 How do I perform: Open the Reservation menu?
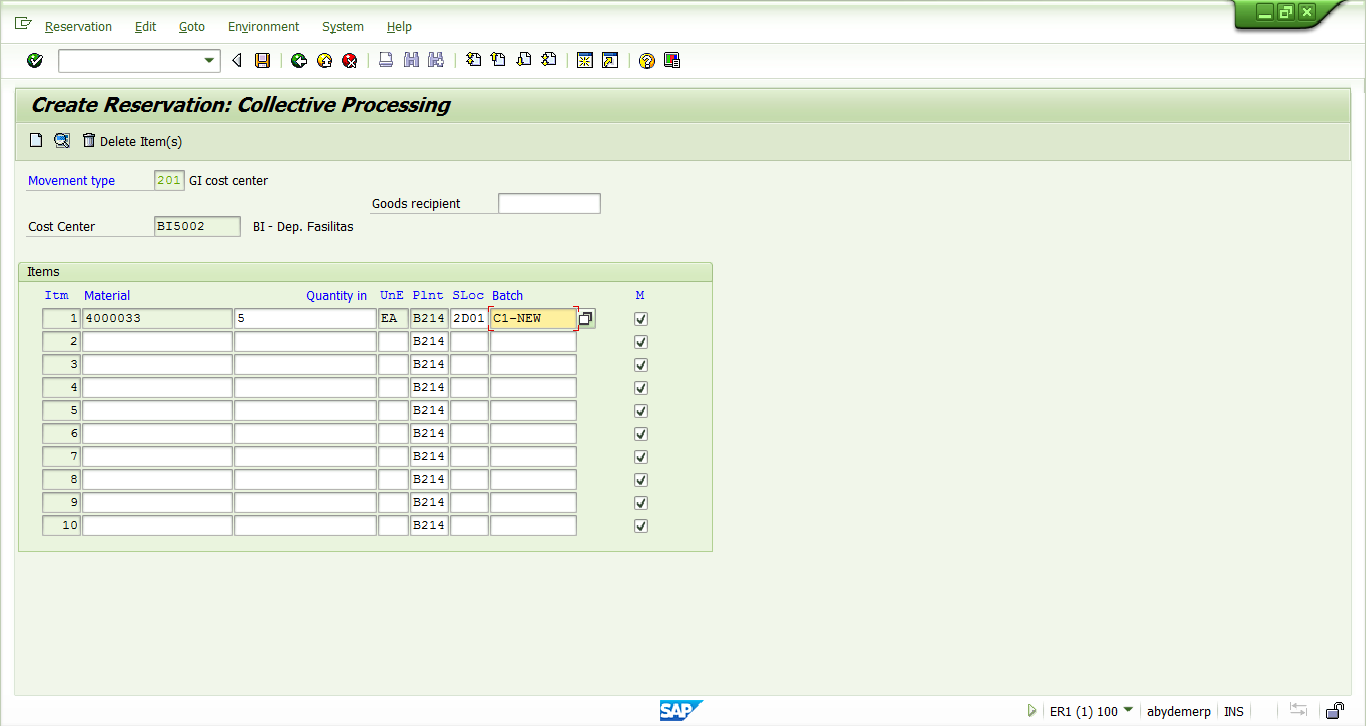point(78,27)
